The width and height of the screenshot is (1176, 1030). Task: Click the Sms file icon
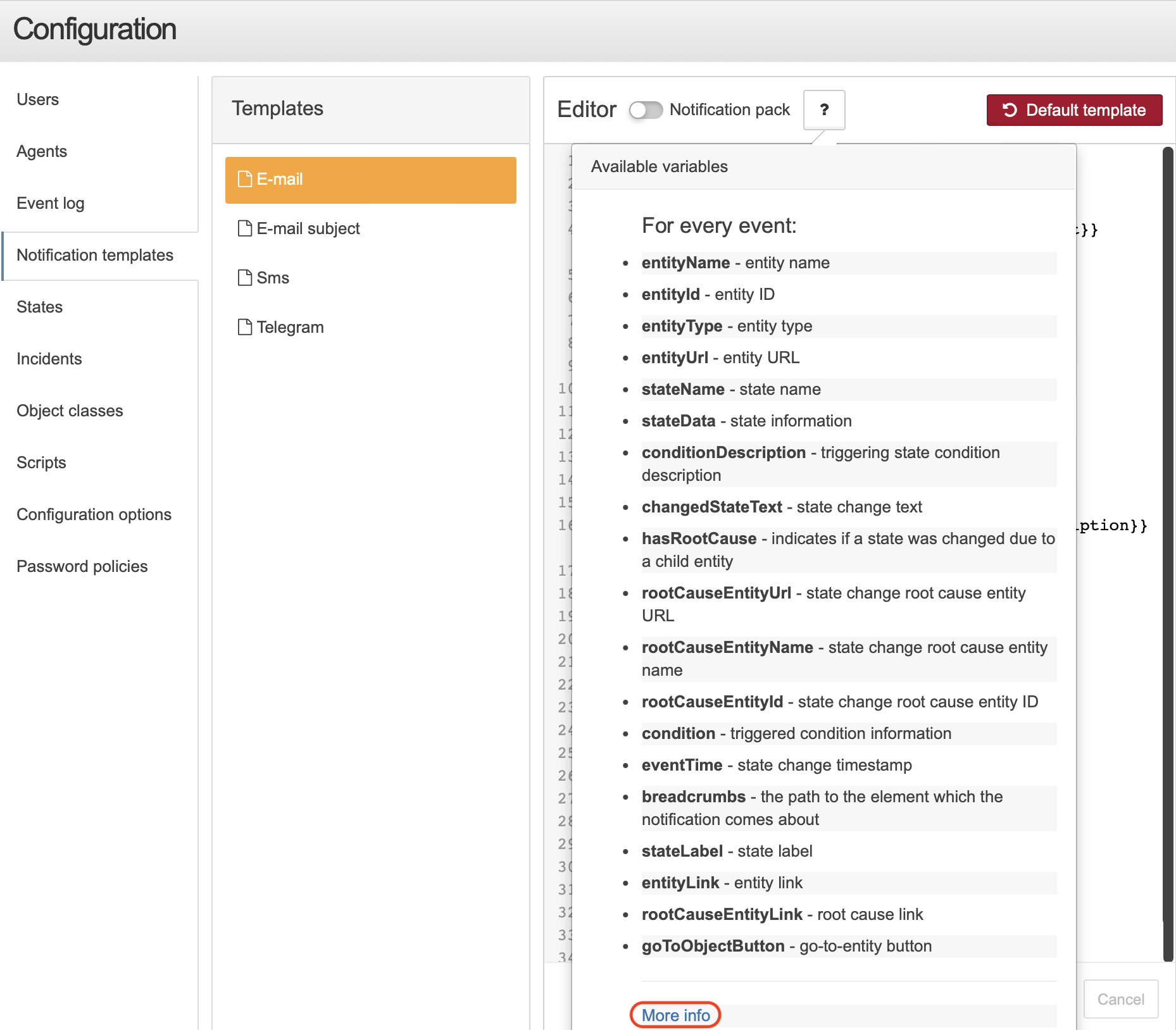click(245, 278)
